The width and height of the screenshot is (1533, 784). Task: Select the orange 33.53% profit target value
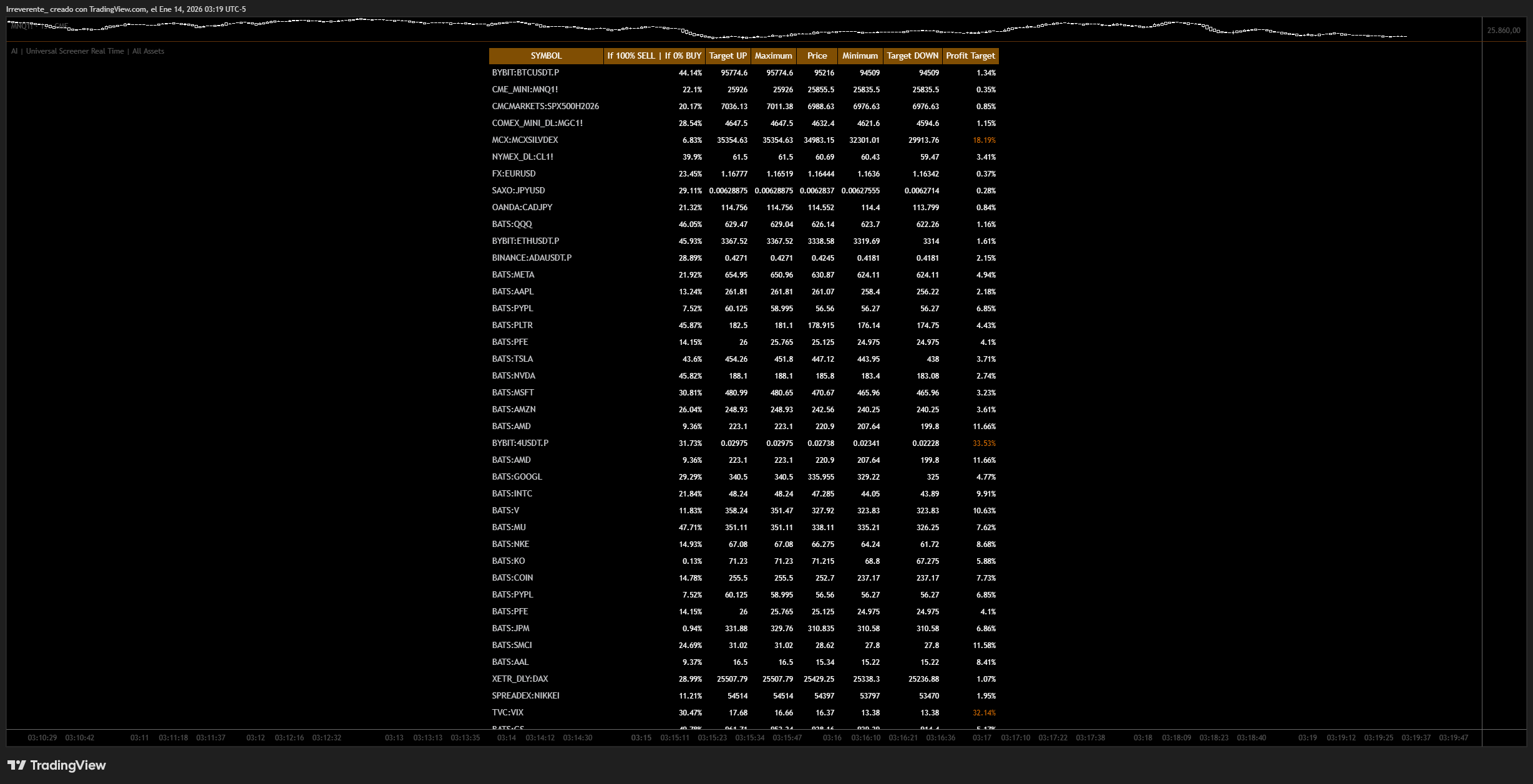(984, 443)
